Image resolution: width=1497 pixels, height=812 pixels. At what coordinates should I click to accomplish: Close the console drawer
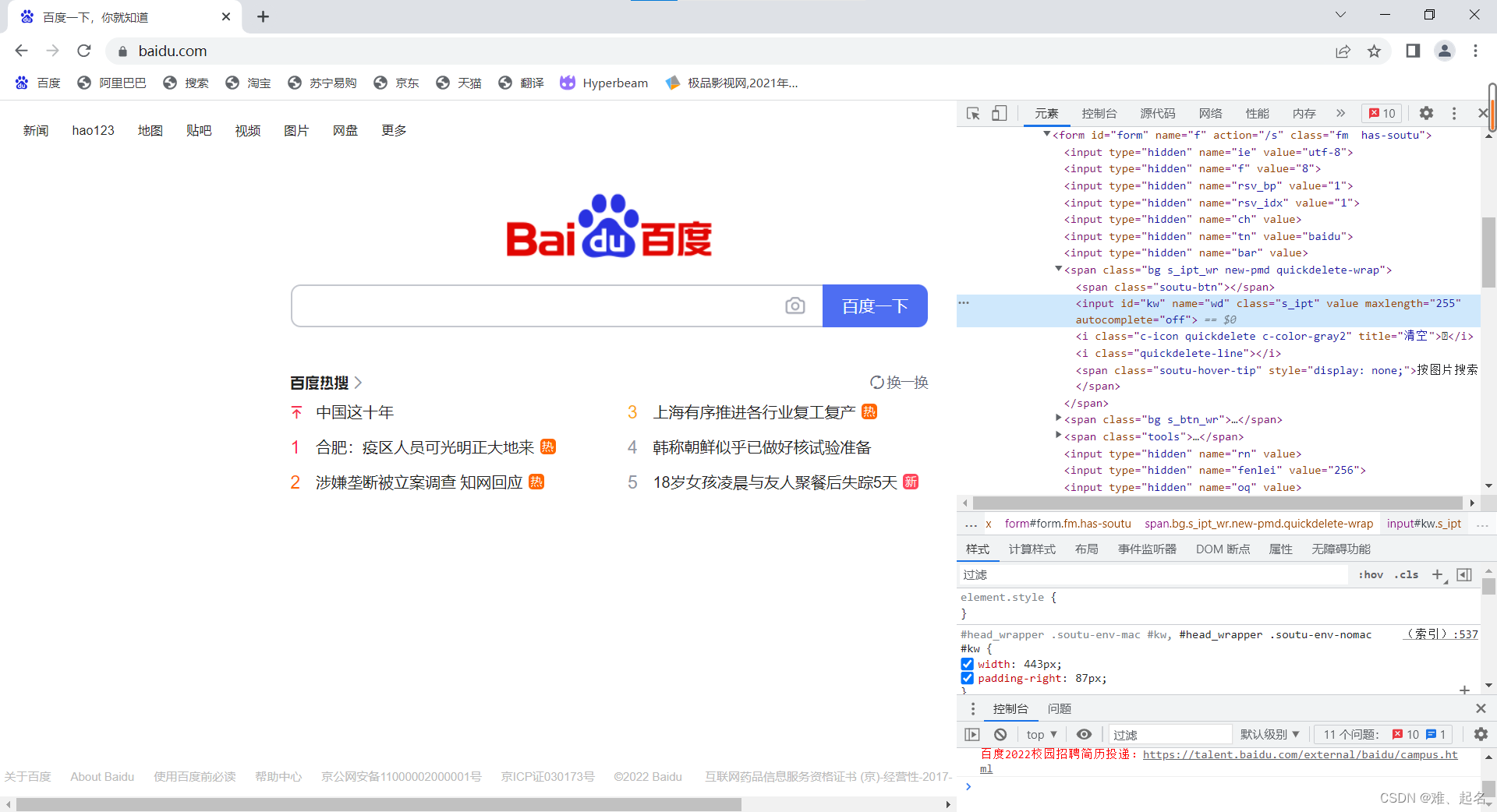[1481, 708]
